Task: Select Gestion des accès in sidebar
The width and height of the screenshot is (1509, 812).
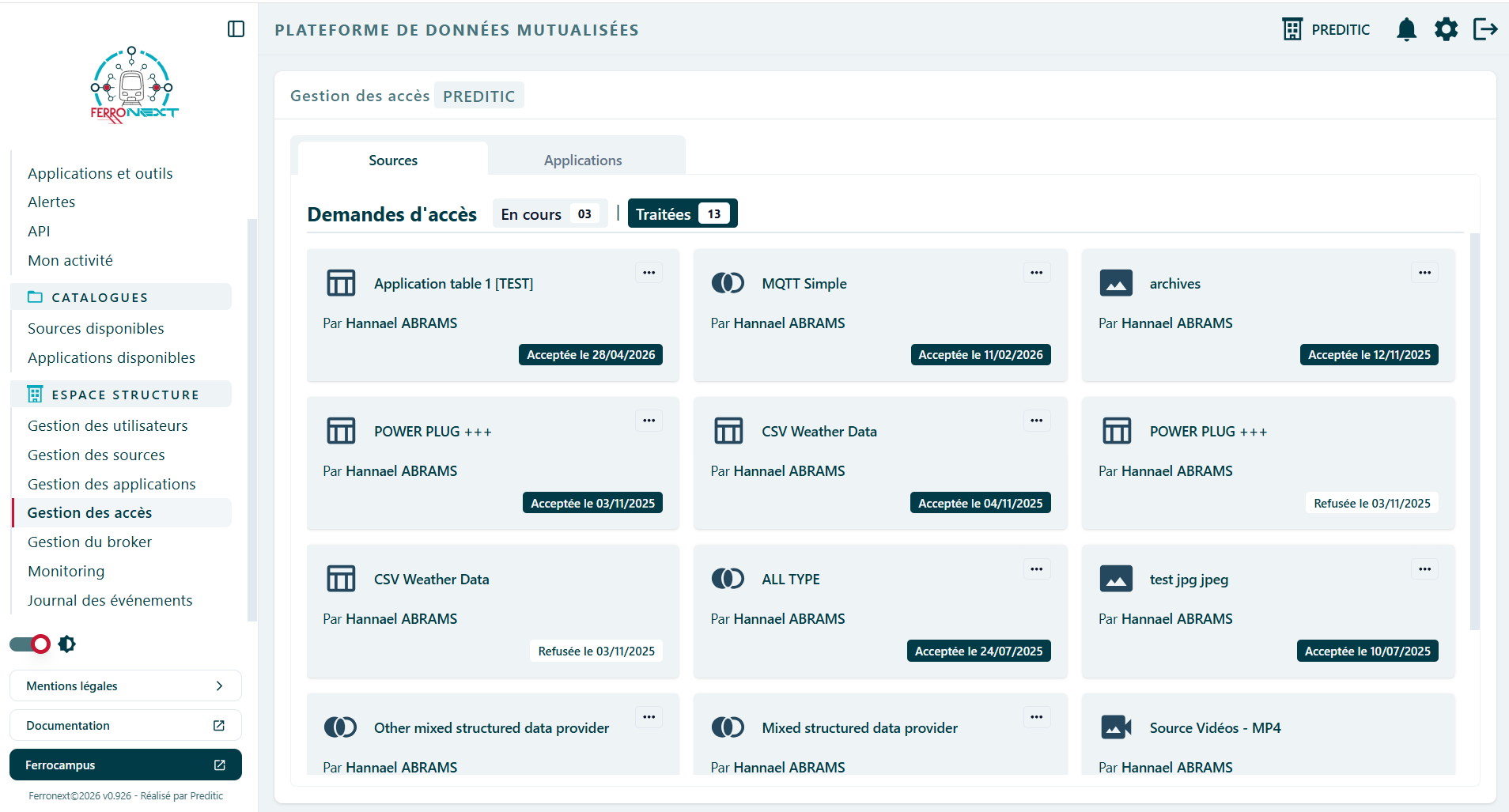Action: pos(123,512)
